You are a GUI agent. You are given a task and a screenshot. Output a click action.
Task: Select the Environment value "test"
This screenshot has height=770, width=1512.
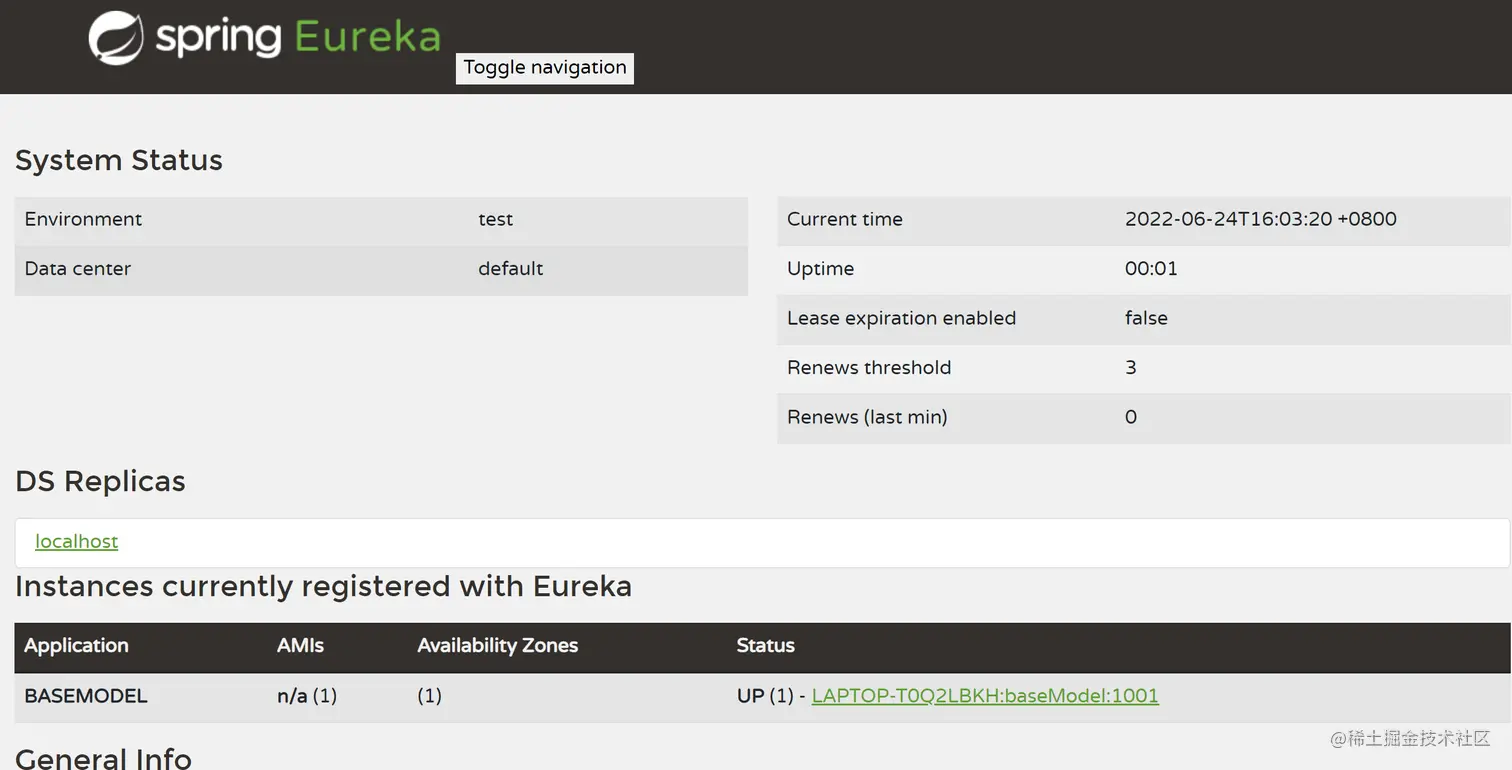click(495, 220)
